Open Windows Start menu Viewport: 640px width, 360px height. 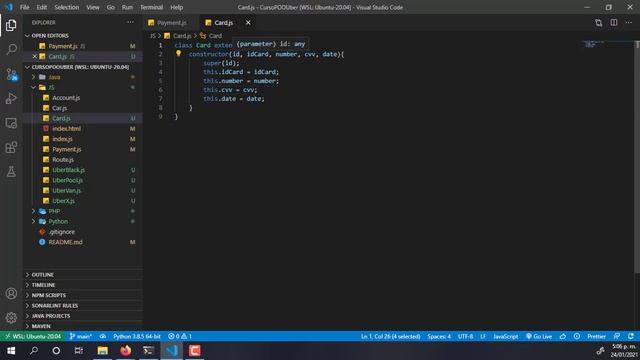[11, 351]
